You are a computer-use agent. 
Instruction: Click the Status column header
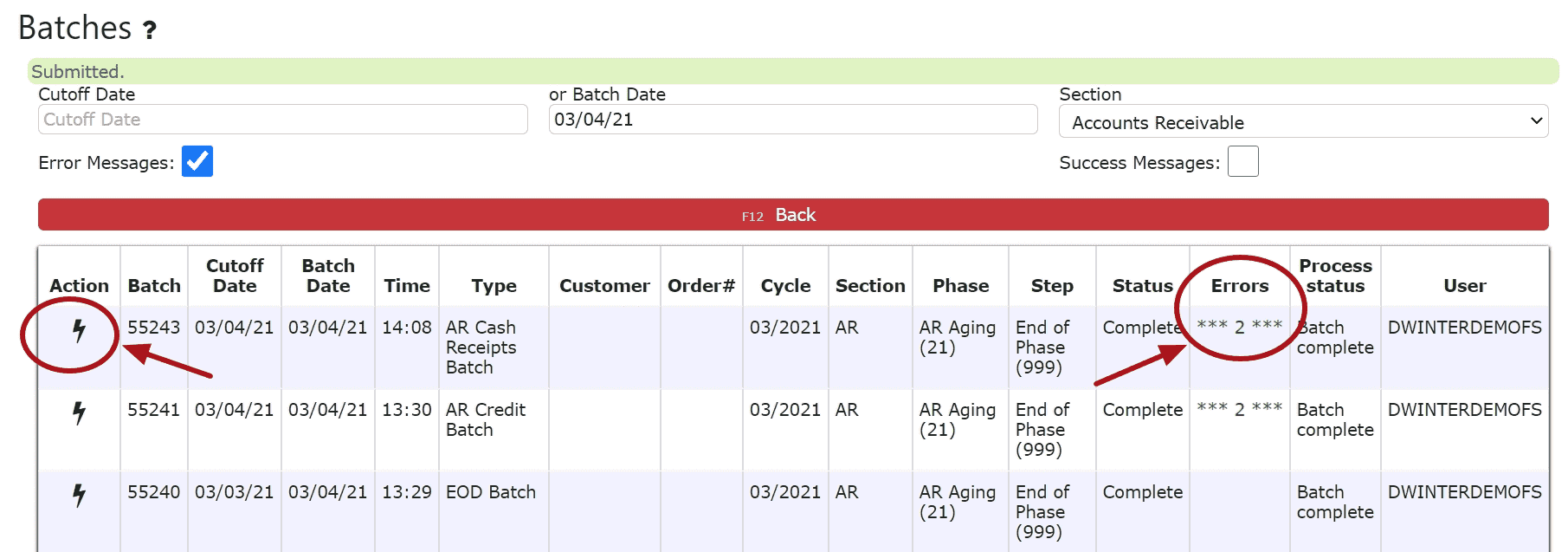tap(1143, 286)
